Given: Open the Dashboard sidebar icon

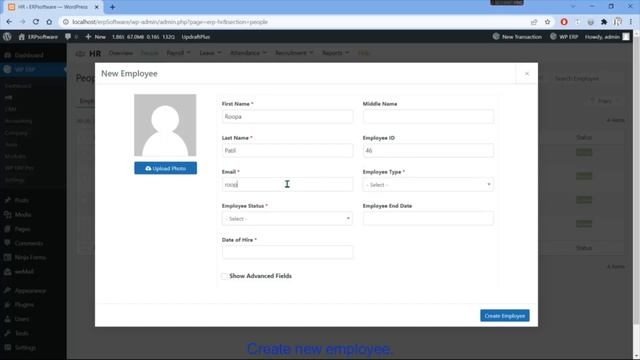Looking at the screenshot, I should [x=7, y=55].
